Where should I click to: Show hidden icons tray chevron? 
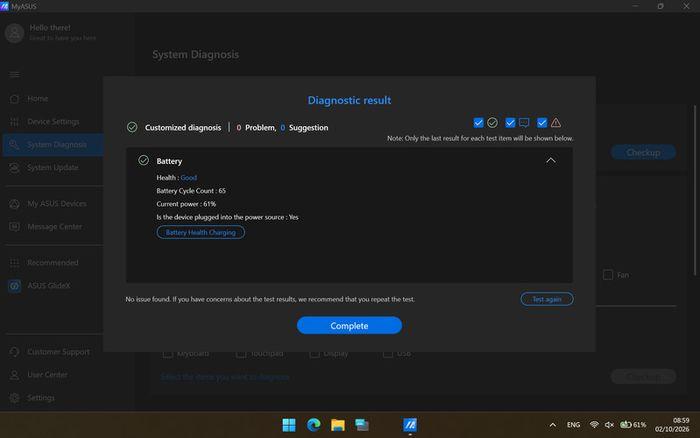[x=553, y=425]
